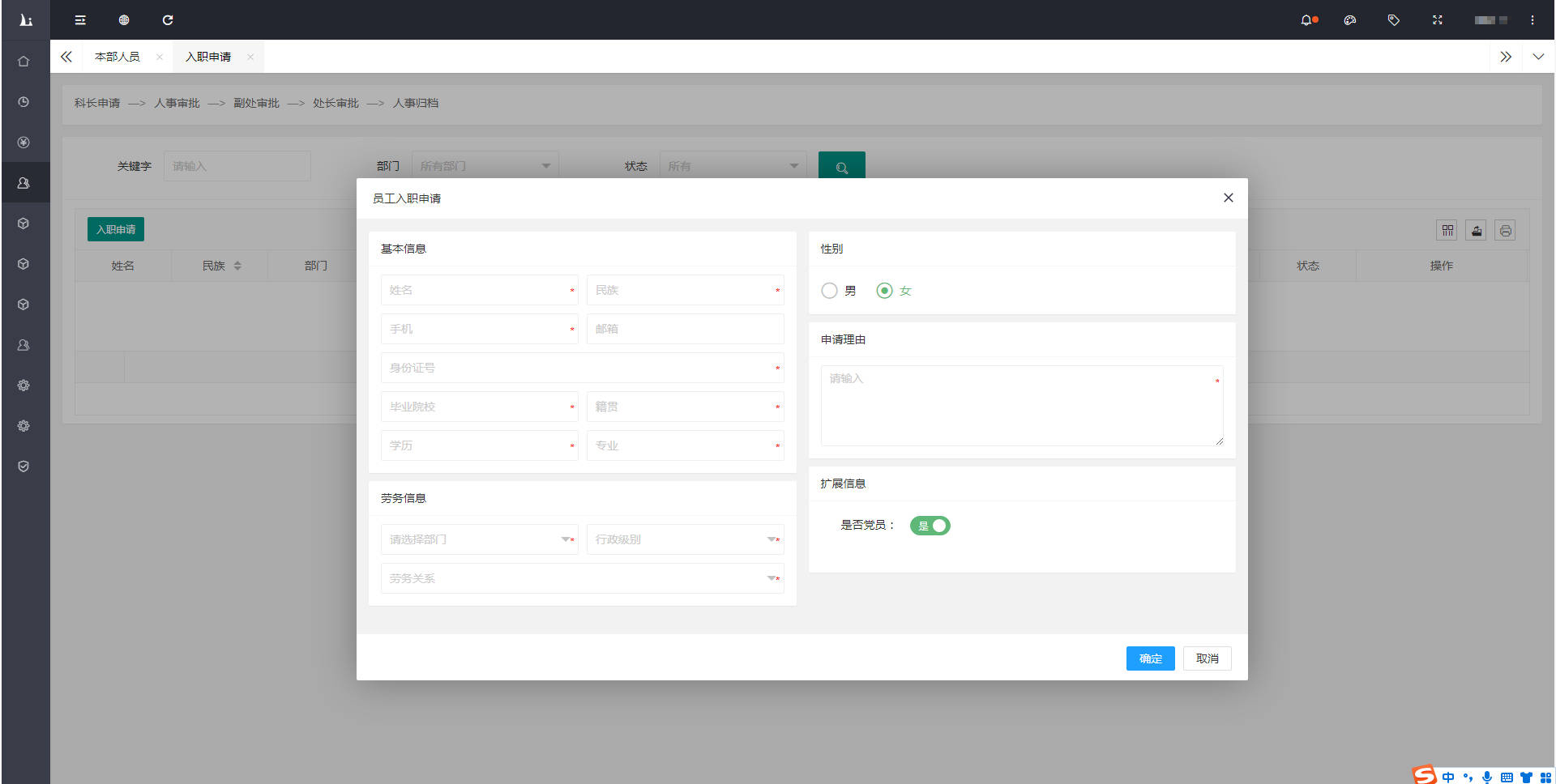The height and width of the screenshot is (784, 1556).
Task: Close the 员工入职申请 dialog
Action: point(1228,198)
